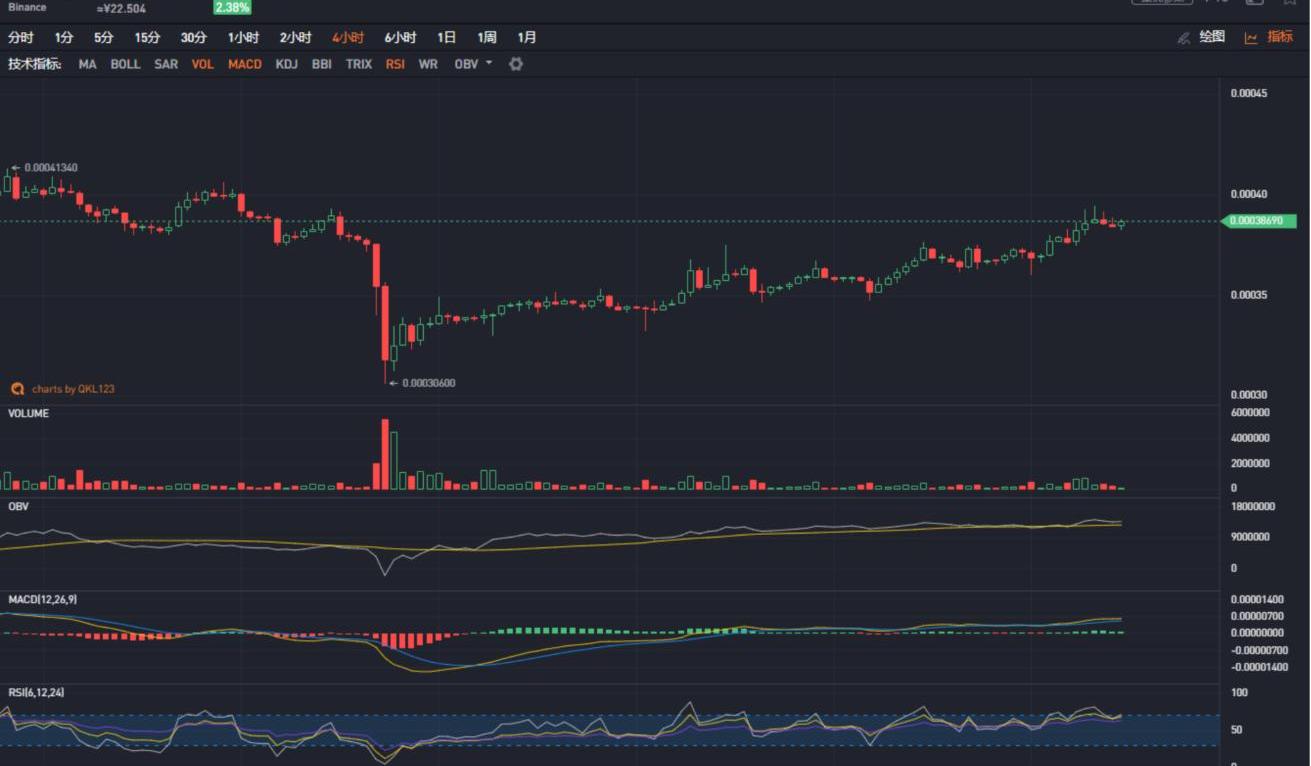Screen dimensions: 1311x766
Task: Click the RSI(6,12,24) panel label
Action: coord(36,692)
